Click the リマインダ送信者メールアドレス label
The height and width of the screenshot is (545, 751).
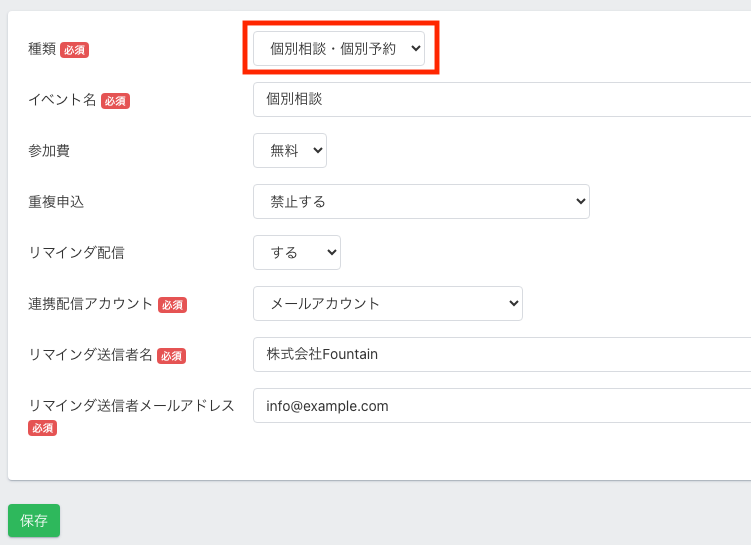(x=131, y=405)
